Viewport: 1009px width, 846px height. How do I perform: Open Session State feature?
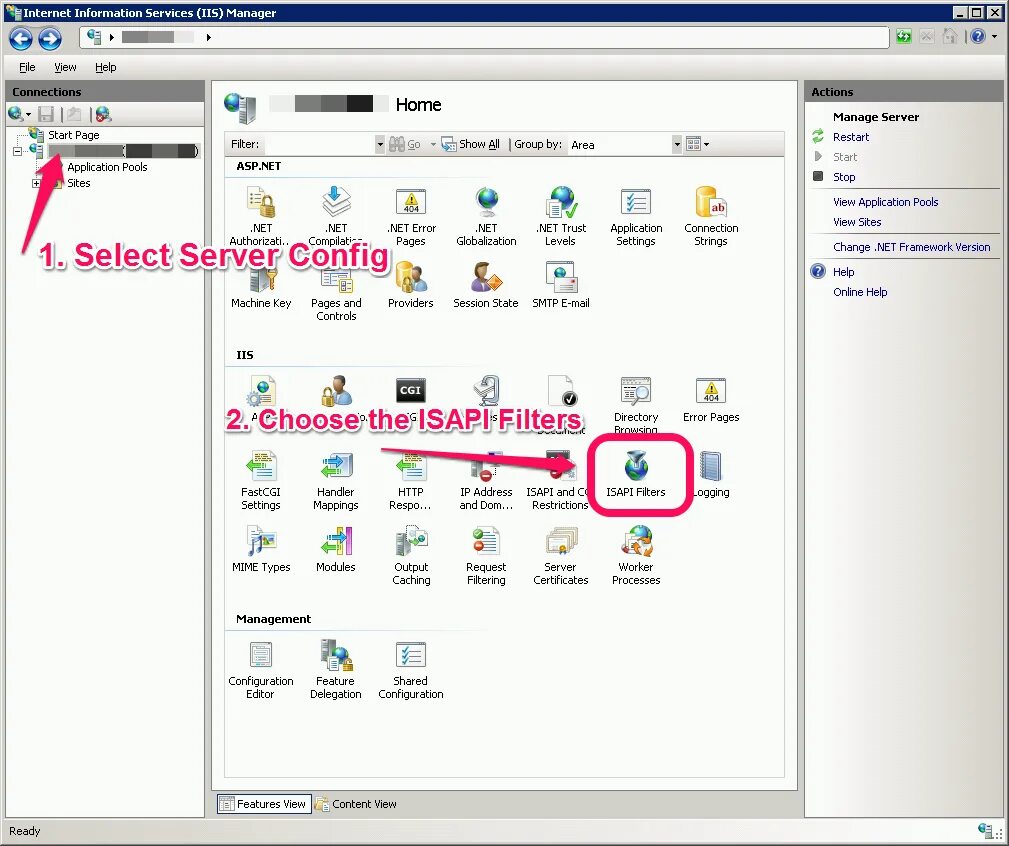click(x=486, y=285)
